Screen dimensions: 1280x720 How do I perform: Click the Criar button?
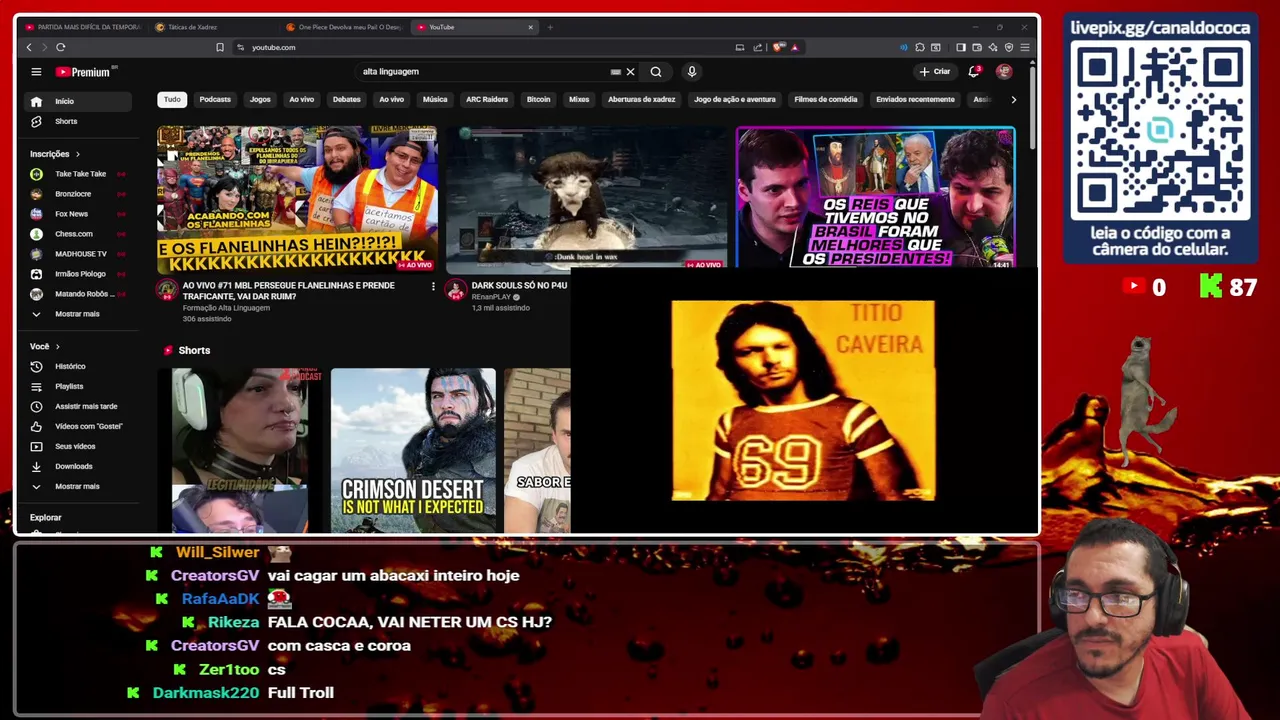click(x=935, y=72)
